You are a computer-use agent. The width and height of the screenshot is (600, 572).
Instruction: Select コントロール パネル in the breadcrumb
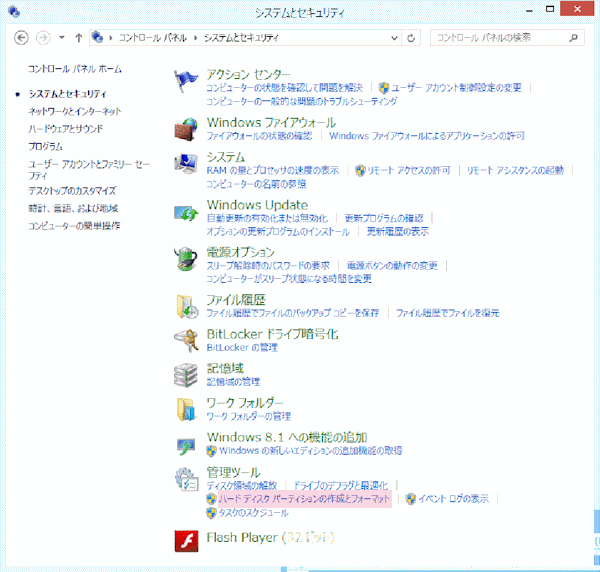[153, 38]
